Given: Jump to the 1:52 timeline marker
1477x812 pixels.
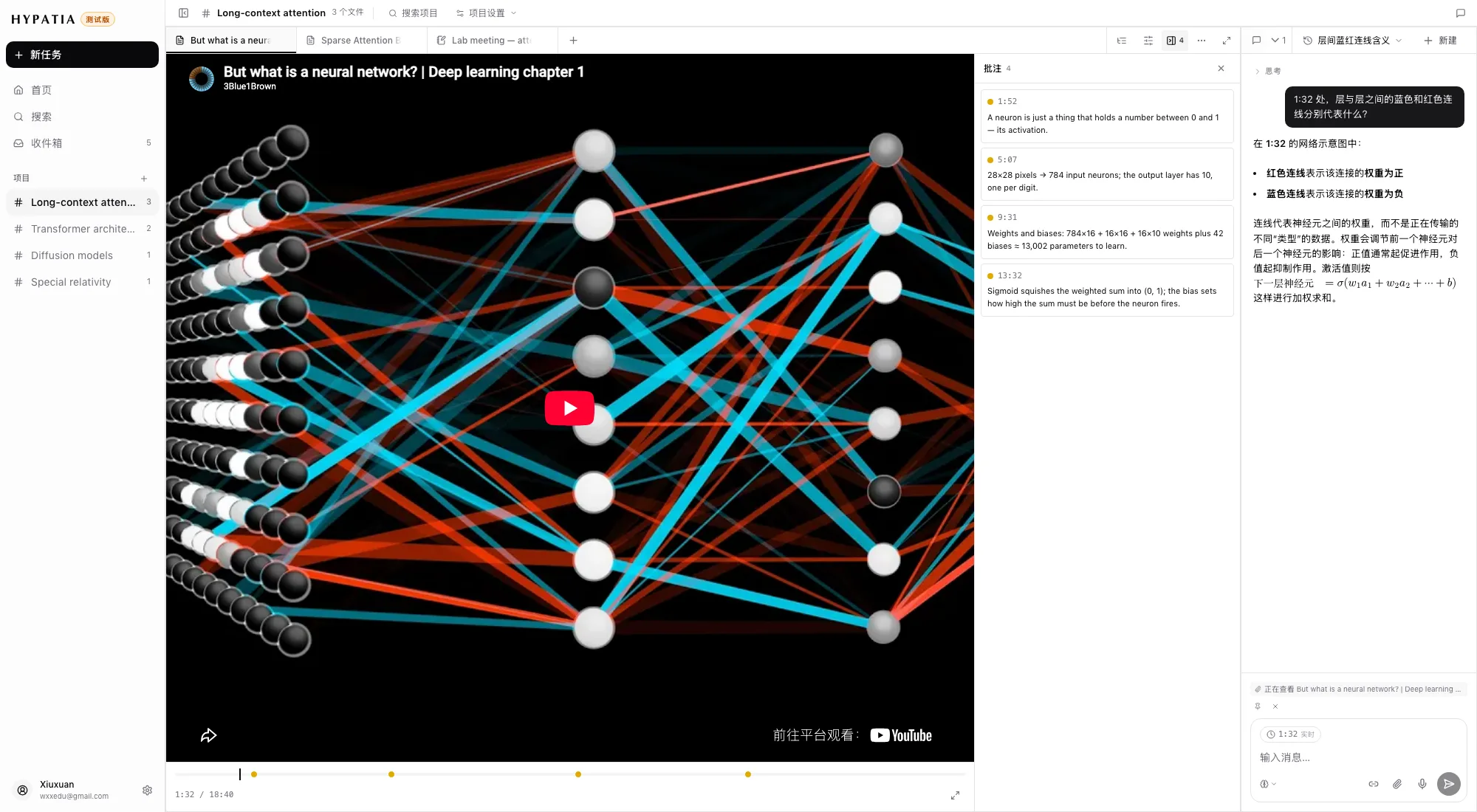Looking at the screenshot, I should pos(254,774).
